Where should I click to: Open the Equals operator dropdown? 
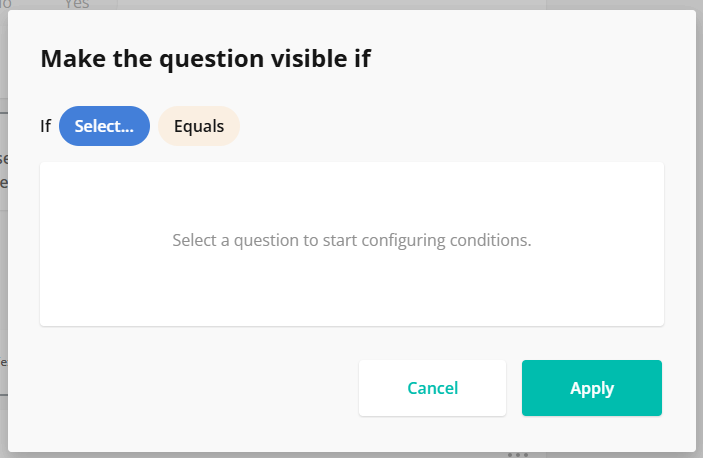(199, 126)
